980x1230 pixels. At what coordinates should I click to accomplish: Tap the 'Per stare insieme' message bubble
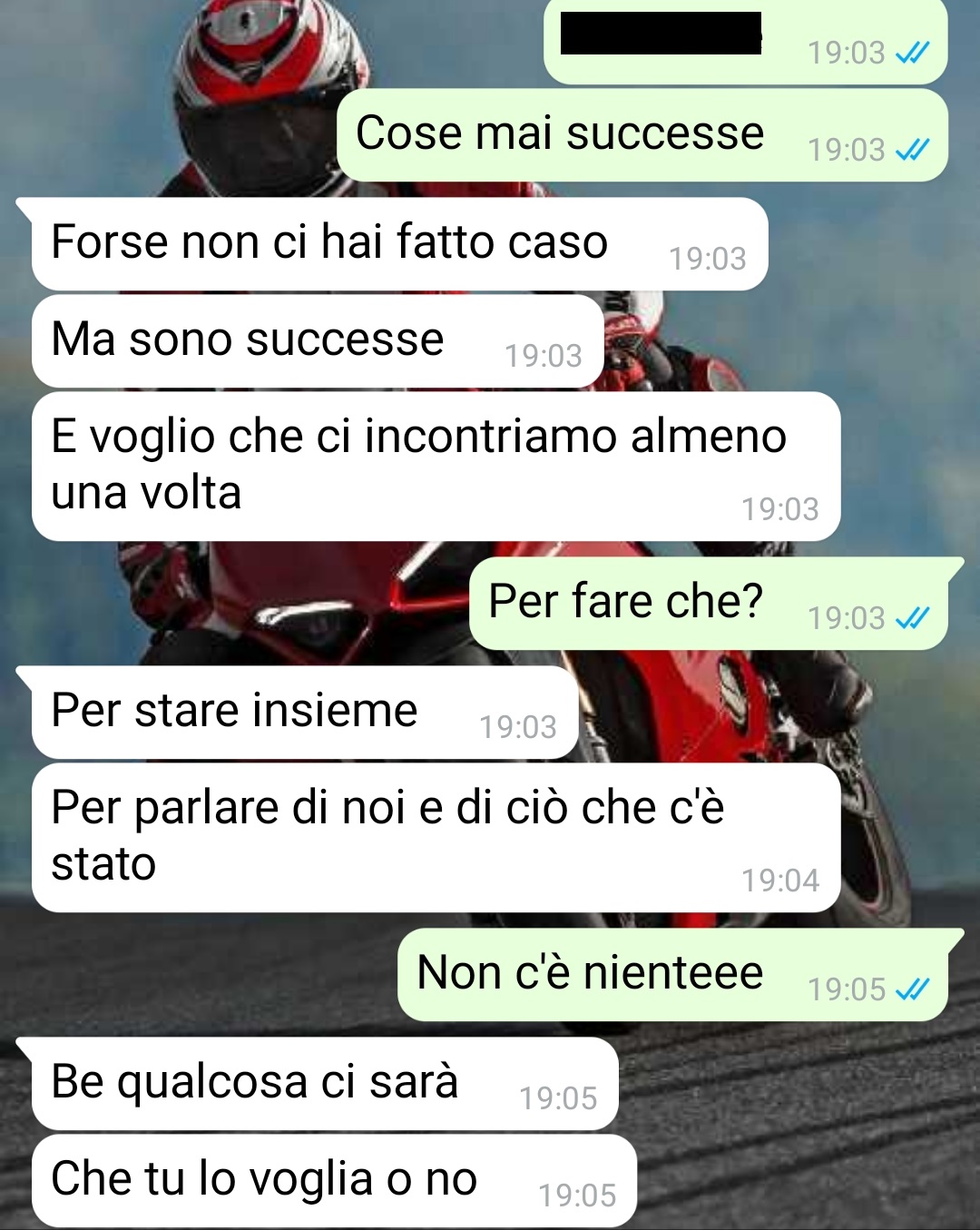tap(305, 713)
